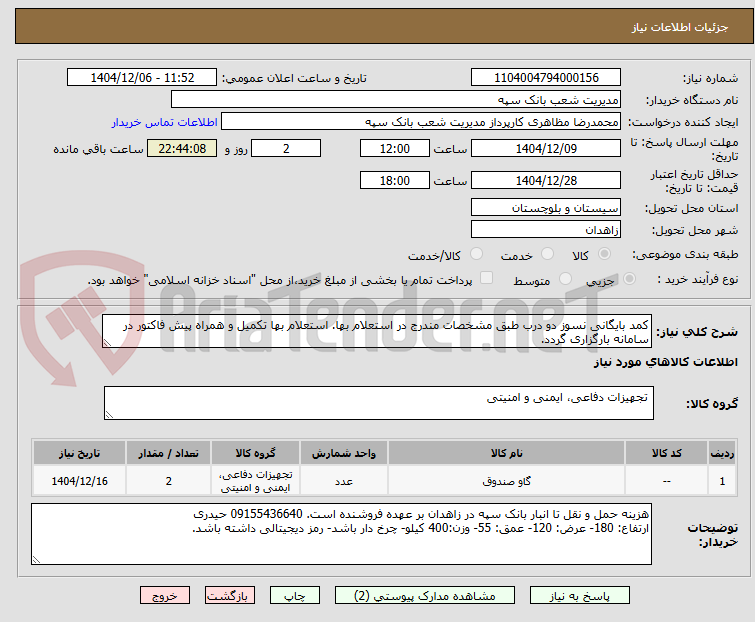Select the کالا/خدمت radio button
Image resolution: width=755 pixels, height=622 pixels.
pyautogui.click(x=476, y=254)
